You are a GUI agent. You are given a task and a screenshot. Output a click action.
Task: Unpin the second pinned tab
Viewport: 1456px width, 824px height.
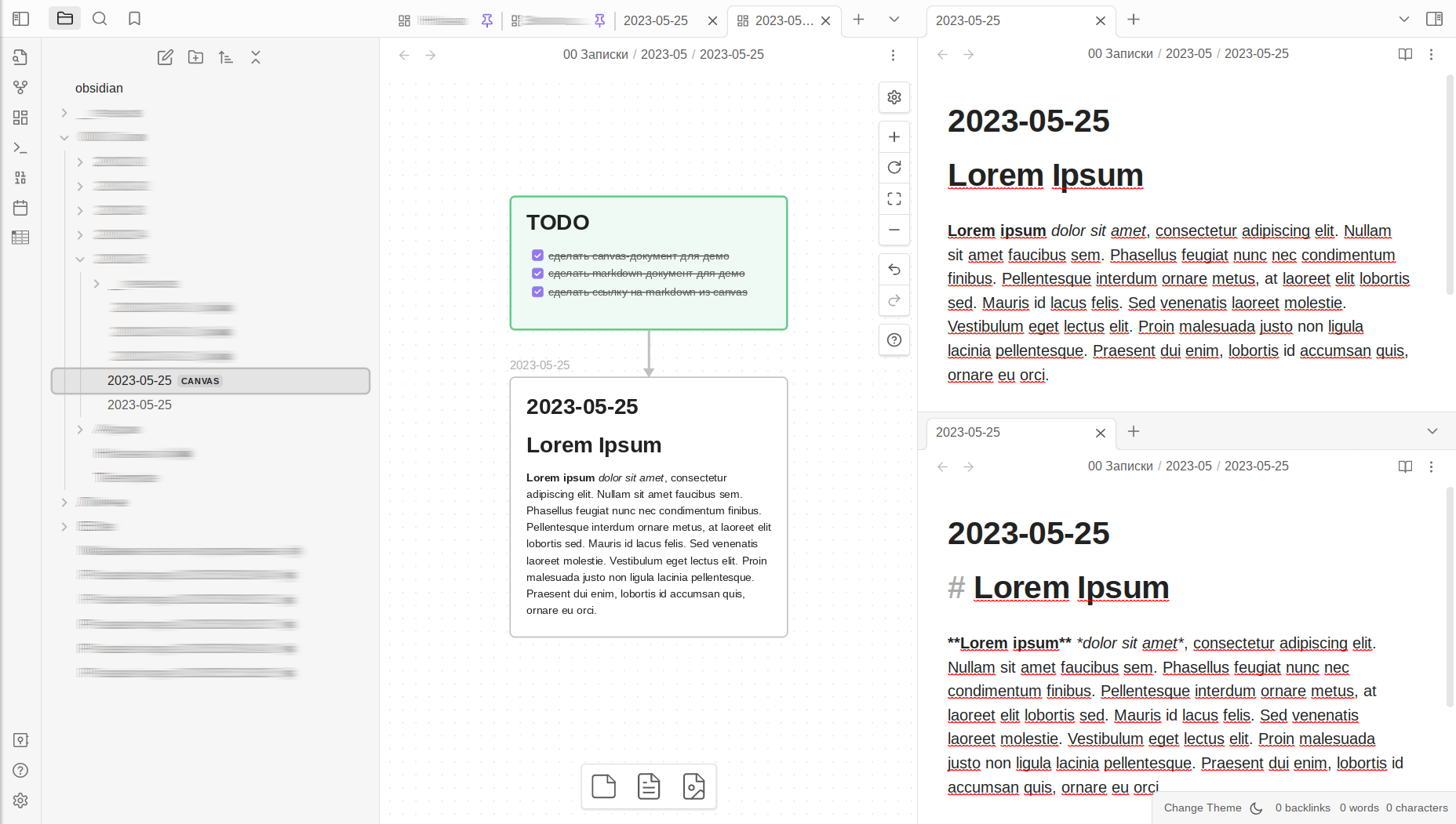coord(600,20)
